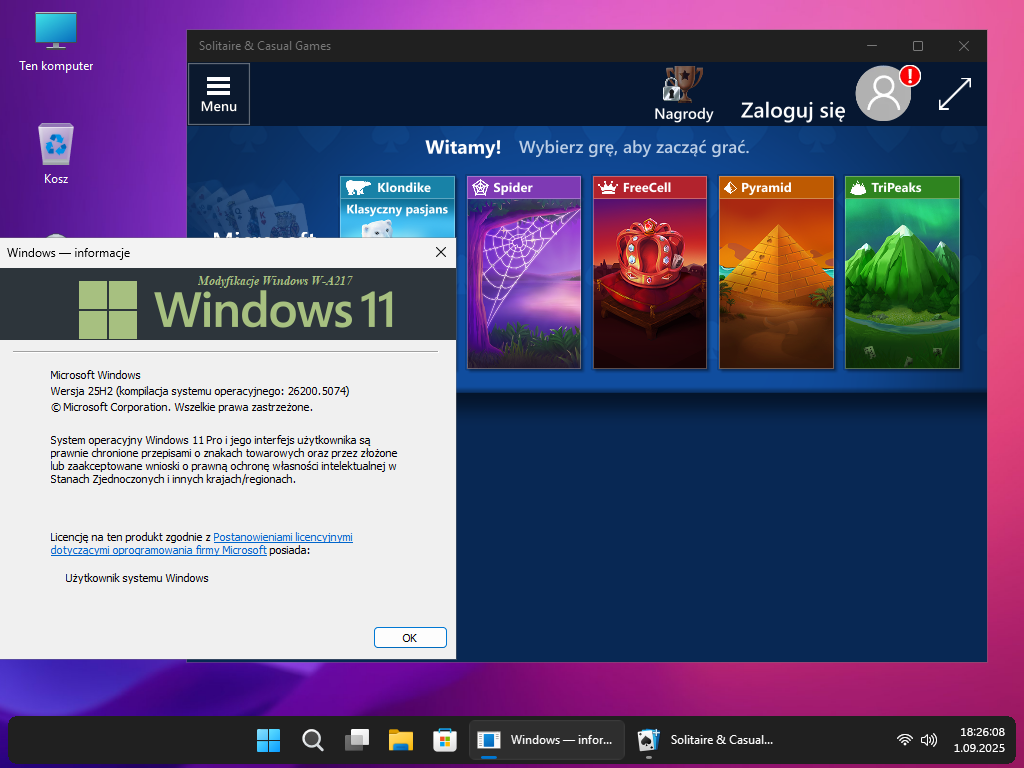This screenshot has width=1024, height=768.
Task: Click Zaloguj się to sign in
Action: [792, 111]
